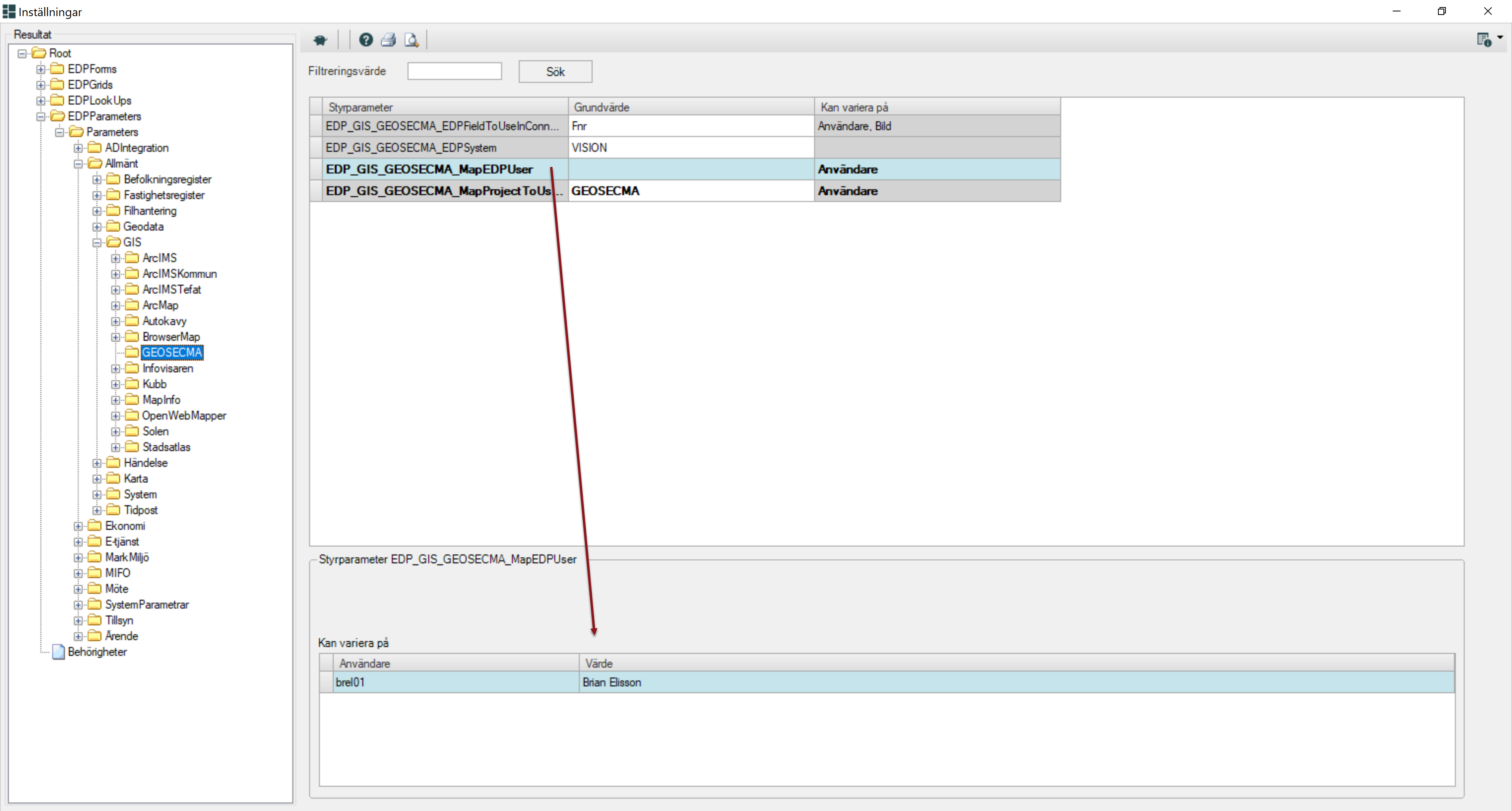The width and height of the screenshot is (1512, 811).
Task: Click the GEOSECMA folder icon
Action: (x=132, y=352)
